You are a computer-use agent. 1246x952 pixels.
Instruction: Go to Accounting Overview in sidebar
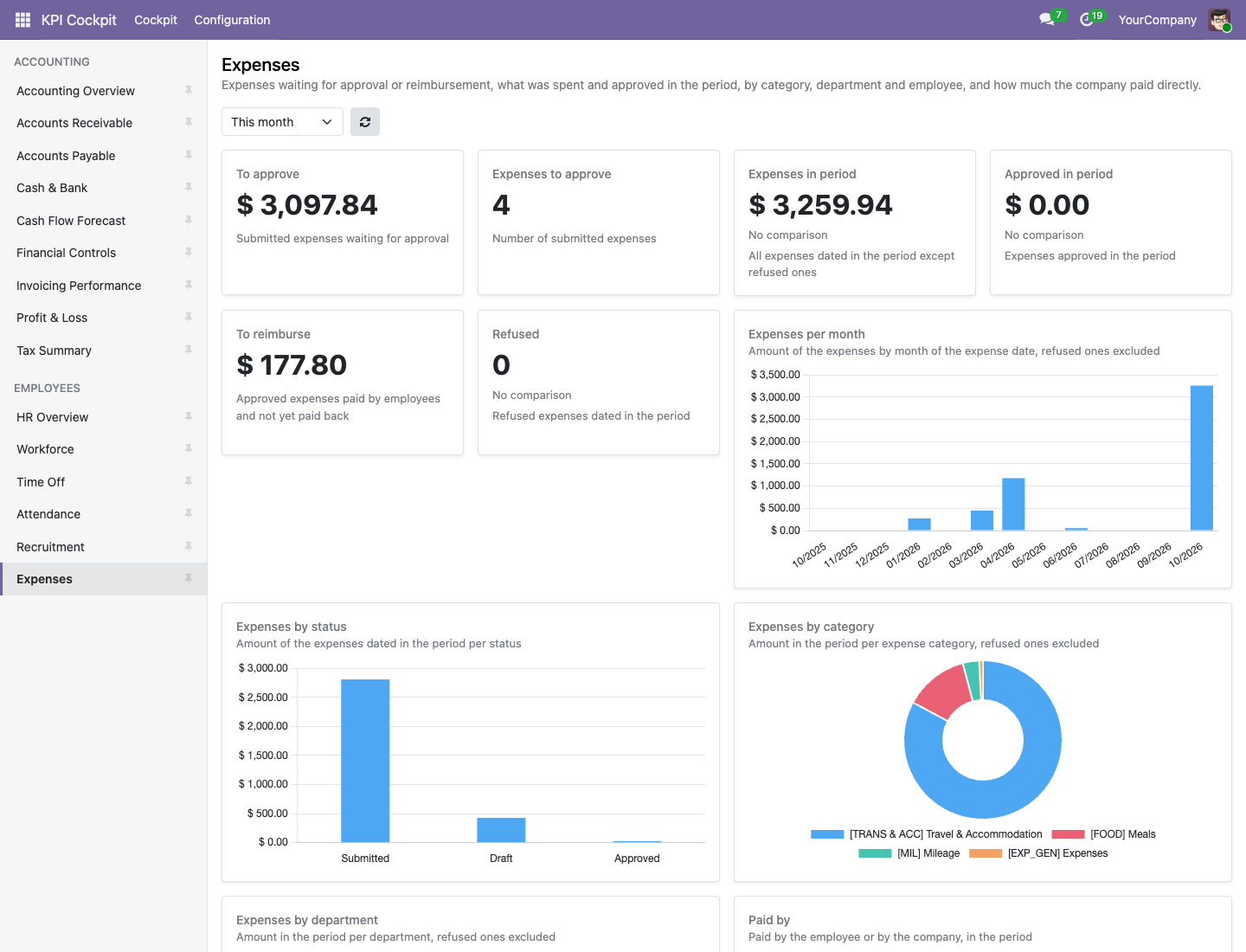104,91
